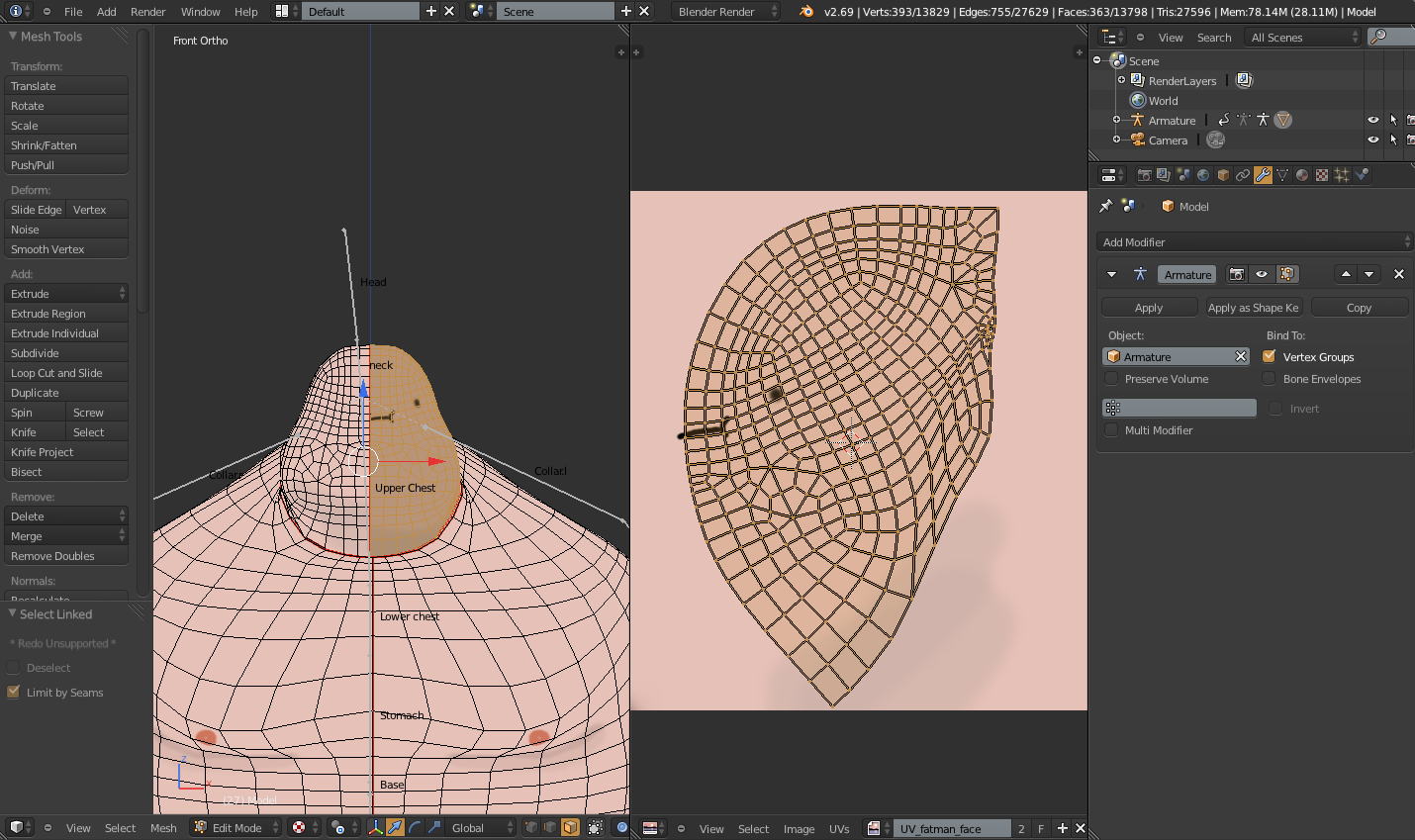This screenshot has height=840, width=1415.
Task: Open the Object properties tab (cube icon)
Action: (x=1223, y=175)
